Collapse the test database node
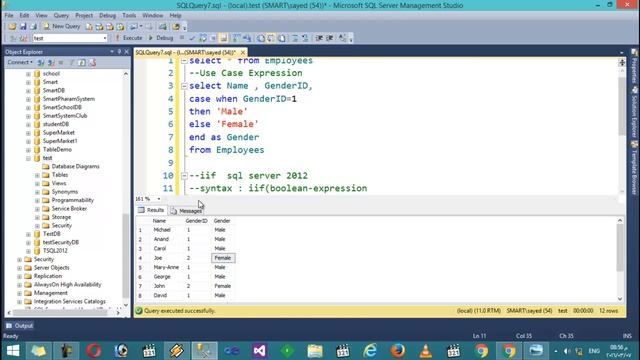The height and width of the screenshot is (360, 640). 28,158
